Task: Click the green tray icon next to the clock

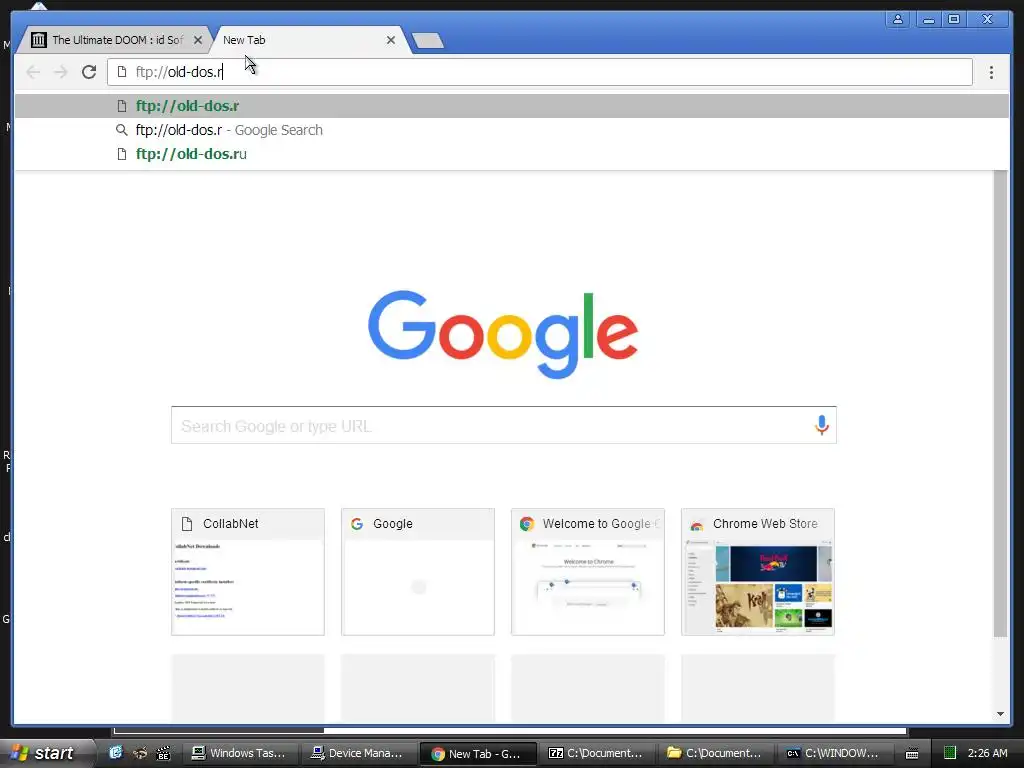Action: coord(950,753)
